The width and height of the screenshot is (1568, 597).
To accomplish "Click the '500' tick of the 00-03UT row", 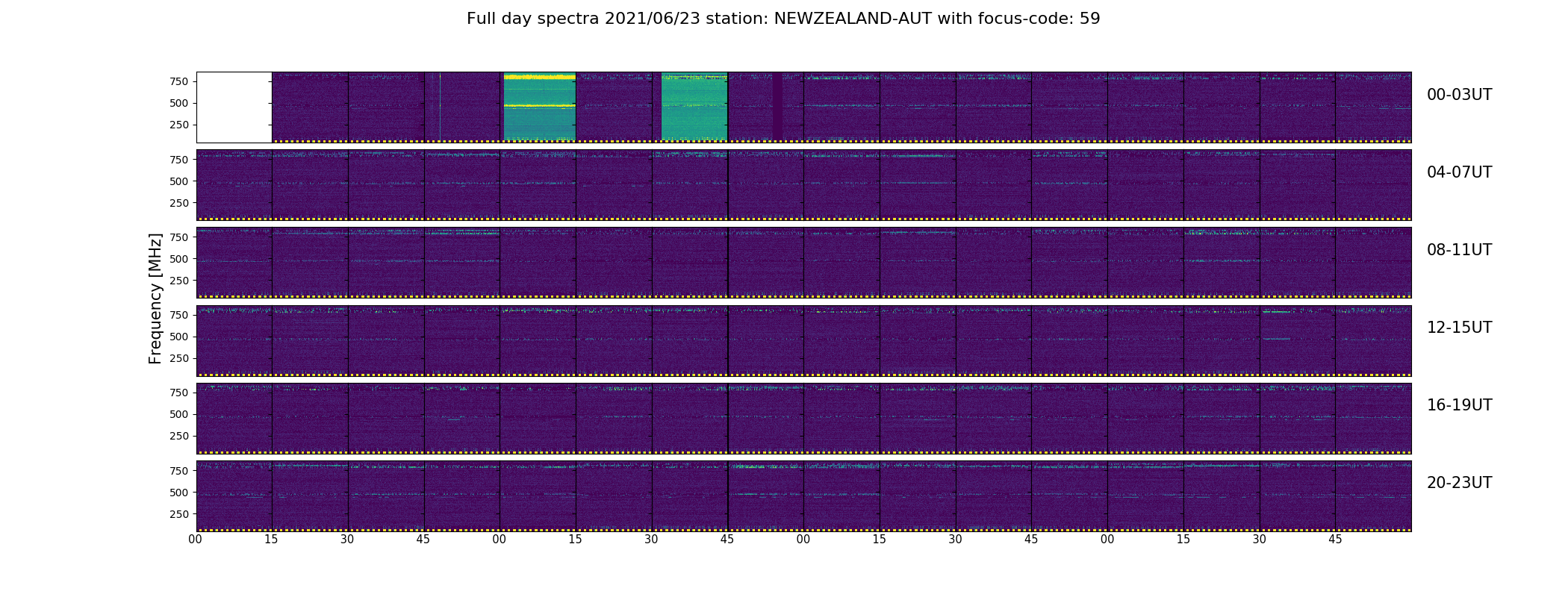I will pyautogui.click(x=179, y=103).
